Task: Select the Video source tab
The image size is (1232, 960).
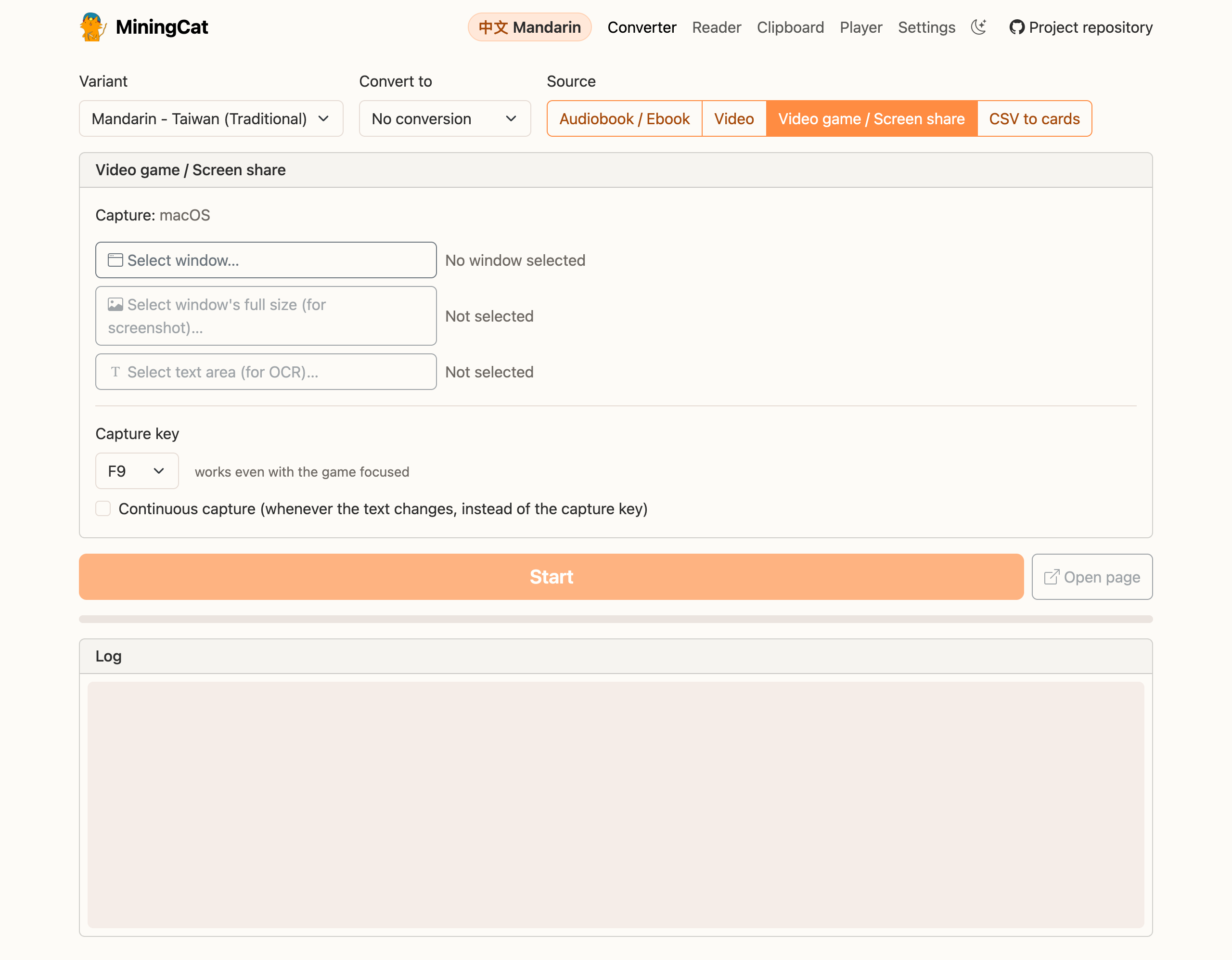Action: pos(734,118)
